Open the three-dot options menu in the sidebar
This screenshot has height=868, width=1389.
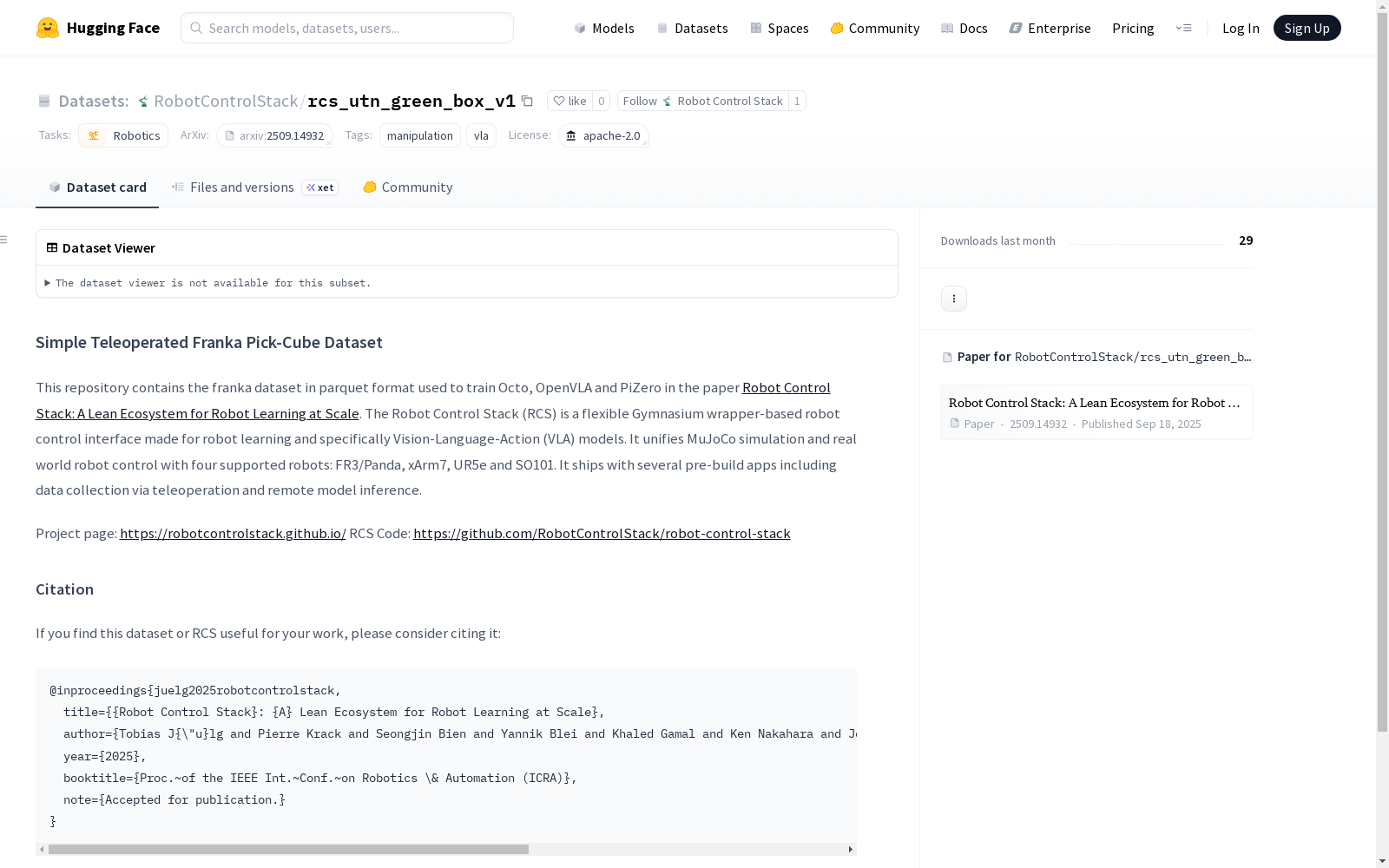click(x=954, y=299)
